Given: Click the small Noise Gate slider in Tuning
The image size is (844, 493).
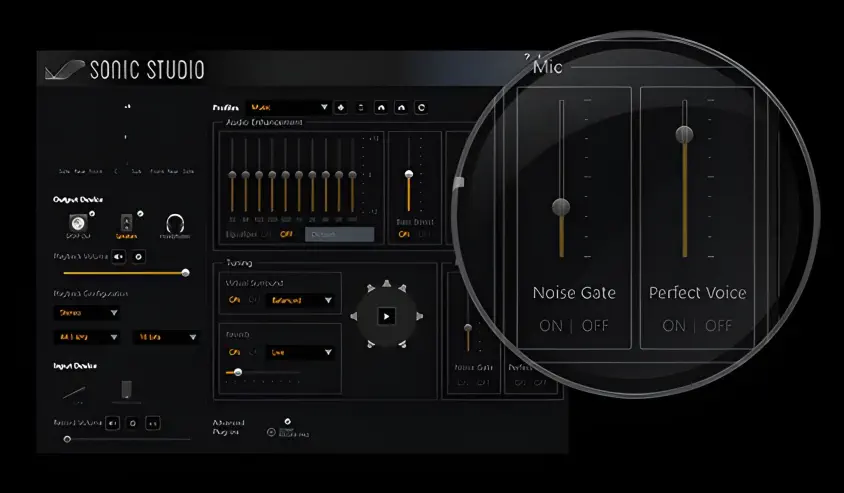Looking at the screenshot, I should [468, 328].
